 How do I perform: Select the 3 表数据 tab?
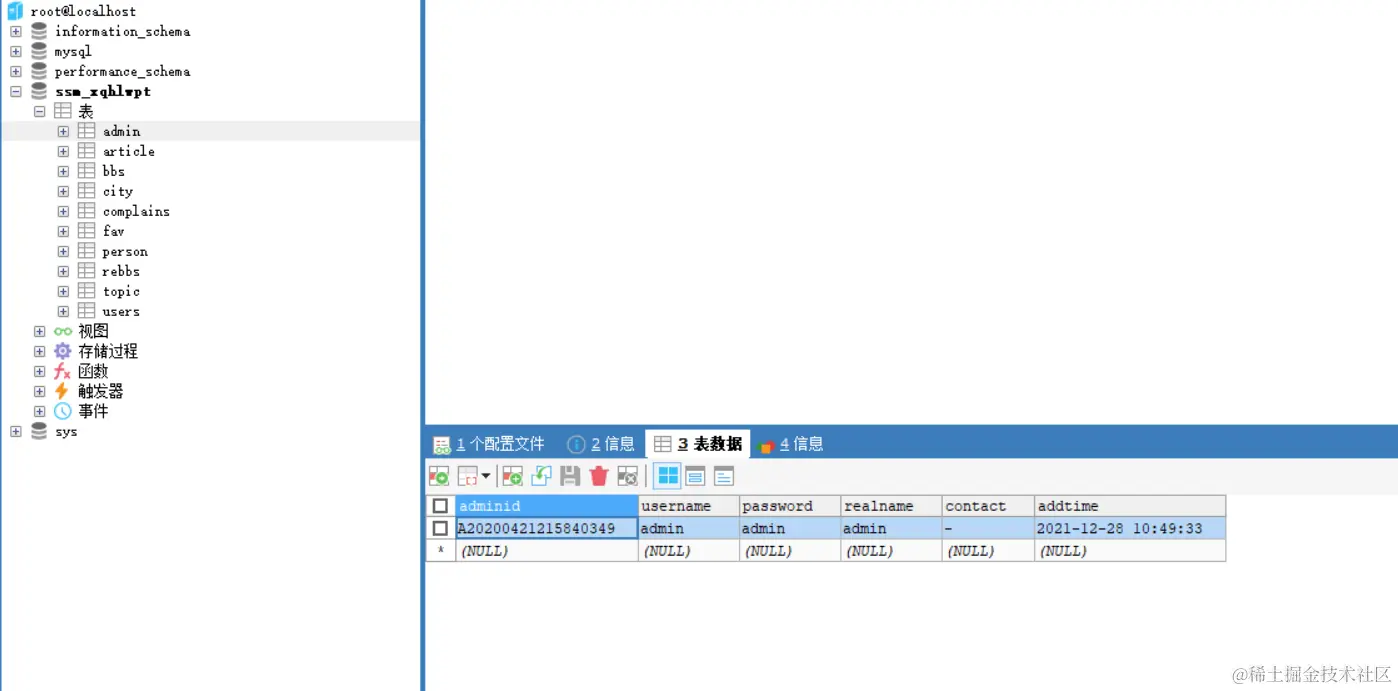coord(698,444)
